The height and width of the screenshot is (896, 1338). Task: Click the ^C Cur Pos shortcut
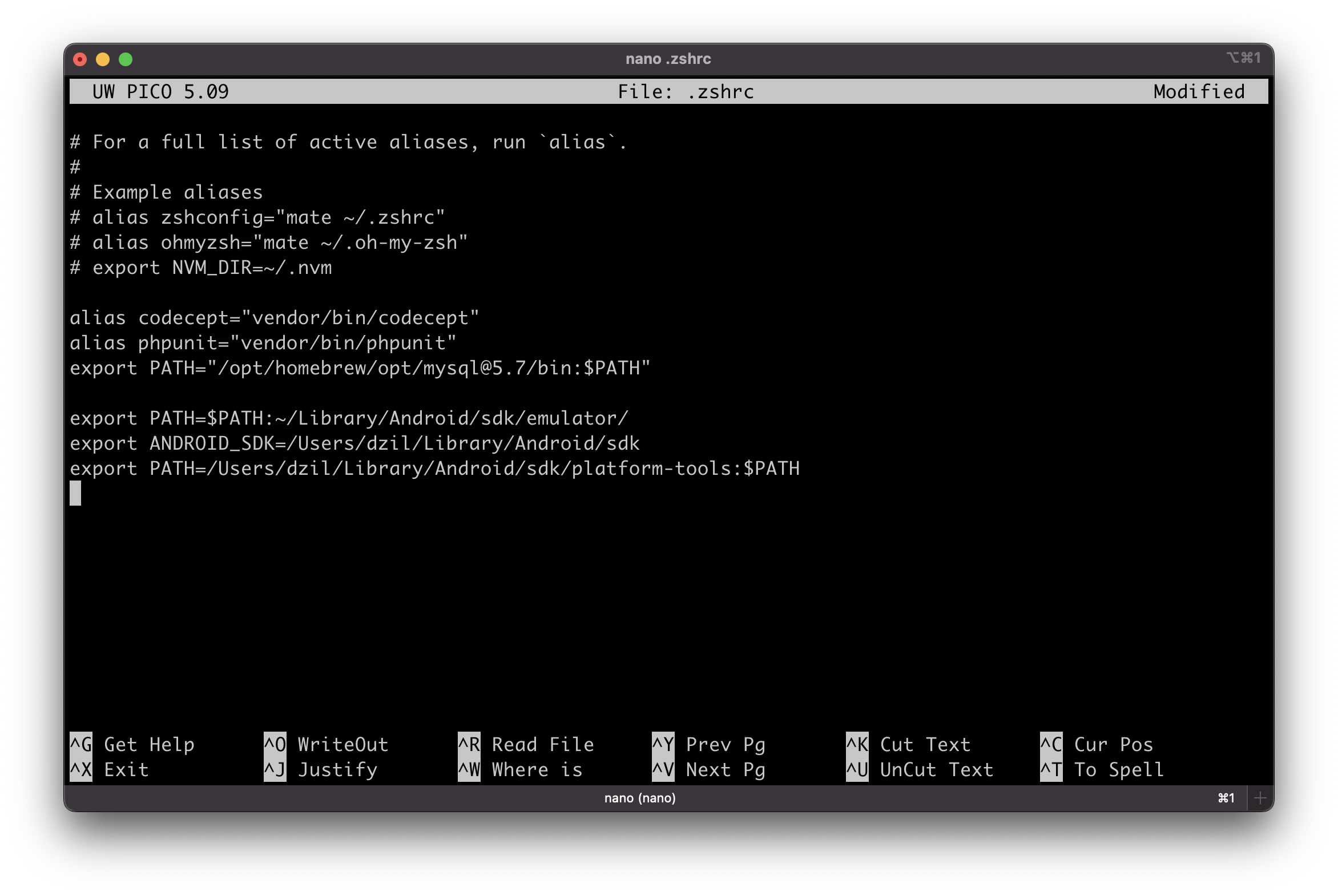coord(1095,744)
